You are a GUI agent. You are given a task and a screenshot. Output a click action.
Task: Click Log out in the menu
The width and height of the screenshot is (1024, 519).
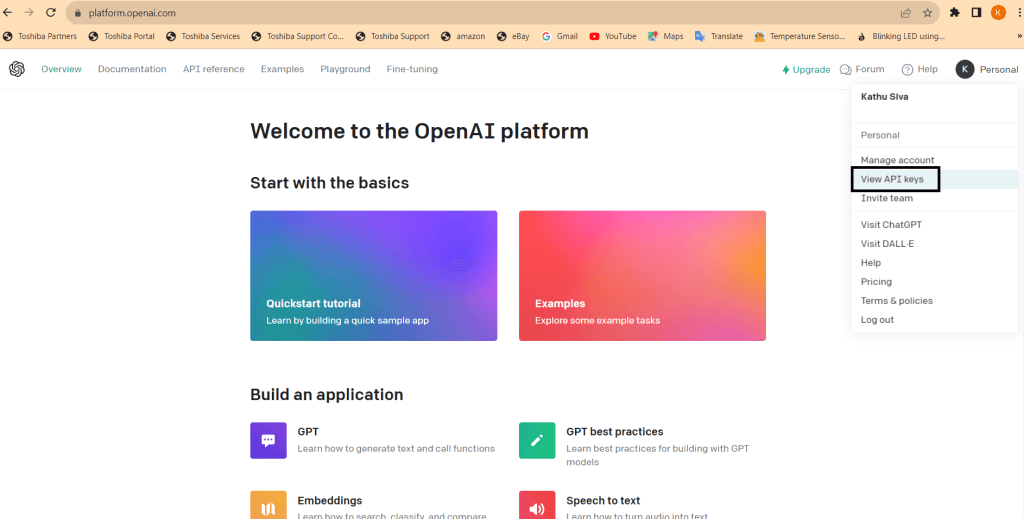click(877, 320)
